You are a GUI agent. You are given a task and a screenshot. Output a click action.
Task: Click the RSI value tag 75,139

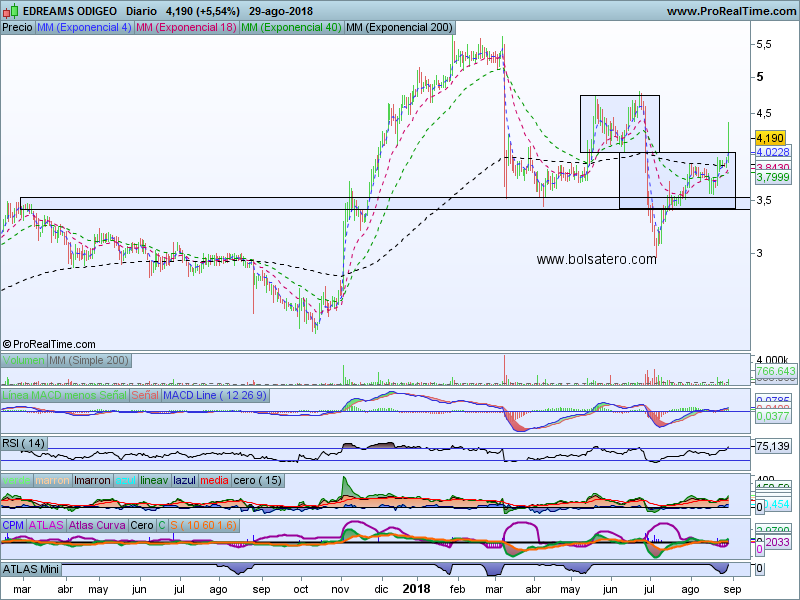773,446
